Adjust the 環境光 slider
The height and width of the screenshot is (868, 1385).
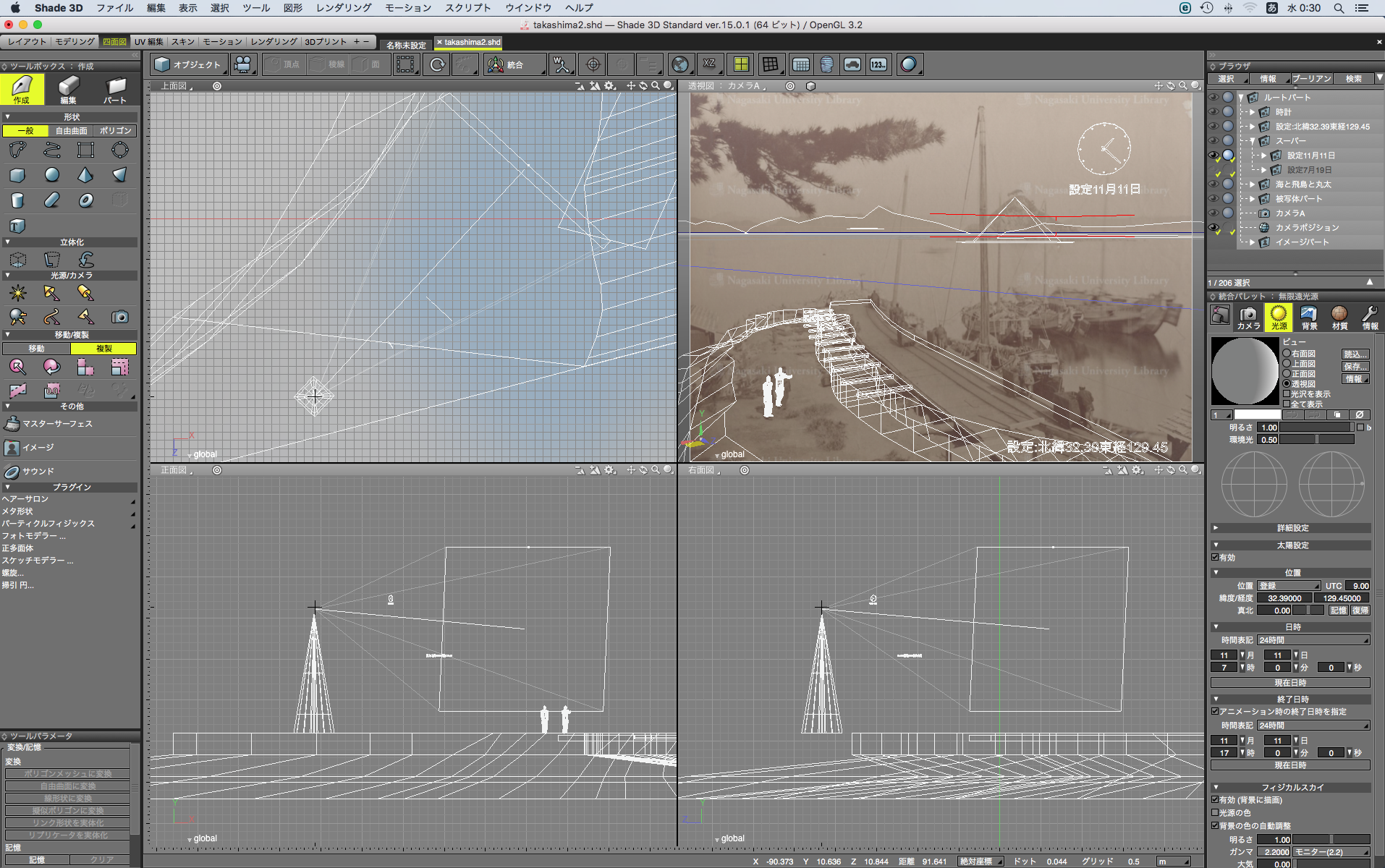point(1316,440)
